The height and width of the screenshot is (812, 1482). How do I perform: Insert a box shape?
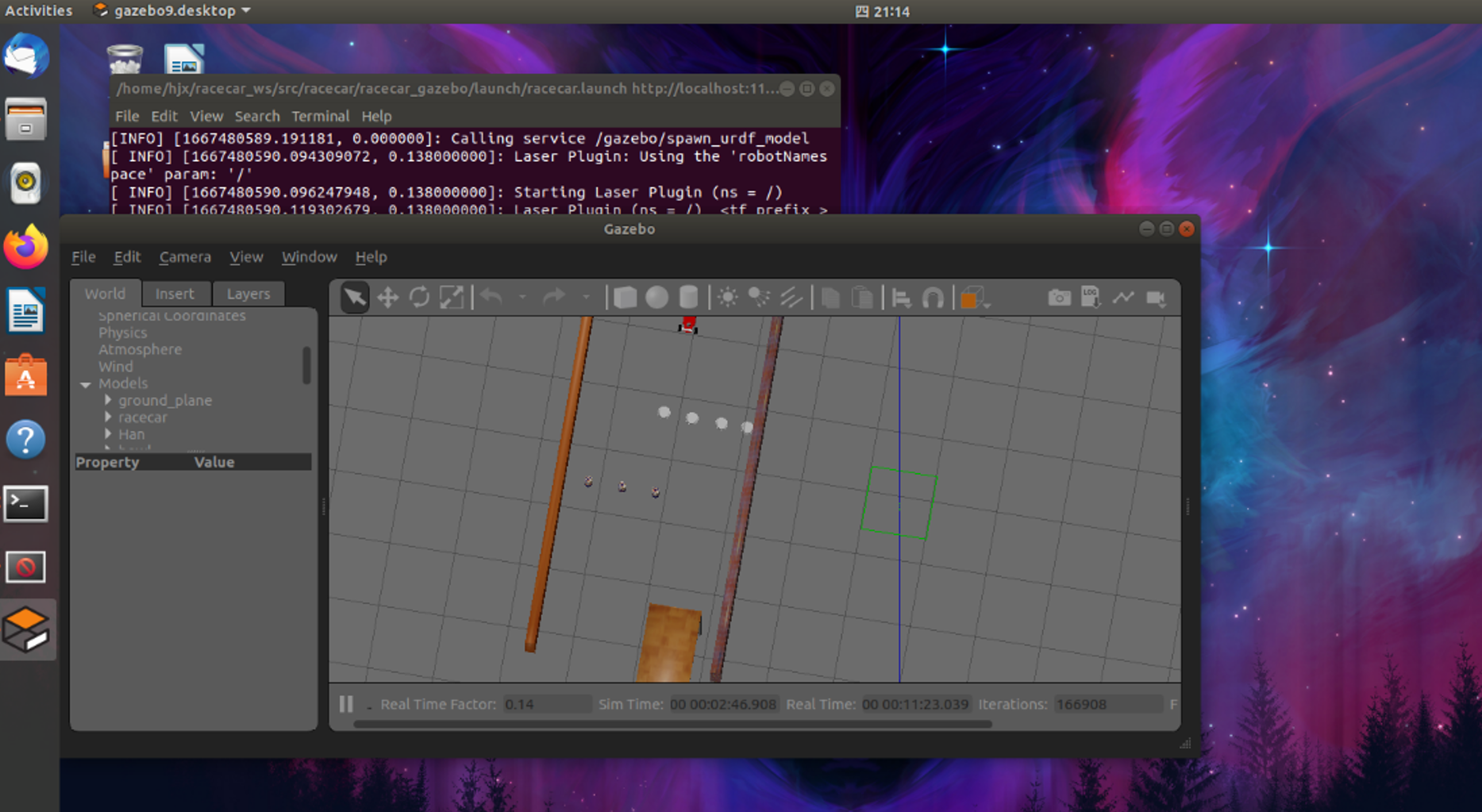click(625, 298)
